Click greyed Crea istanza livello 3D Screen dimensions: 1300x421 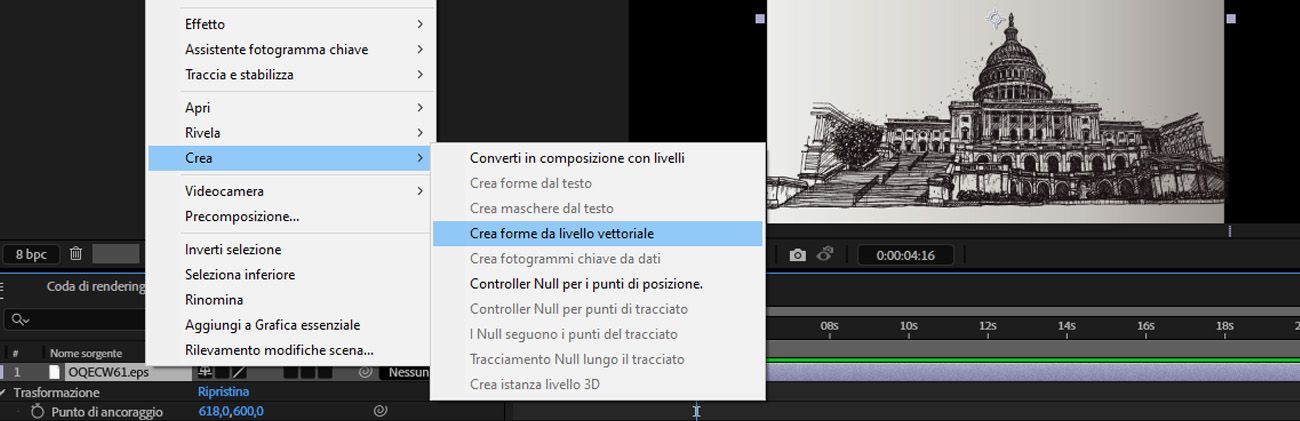coord(598,384)
